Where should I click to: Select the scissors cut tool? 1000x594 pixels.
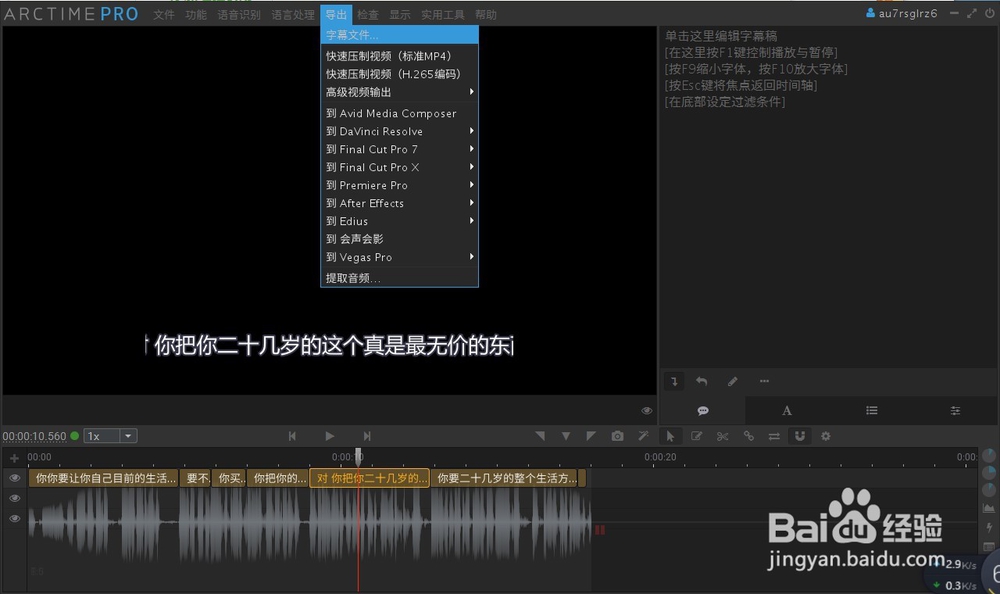pyautogui.click(x=722, y=436)
